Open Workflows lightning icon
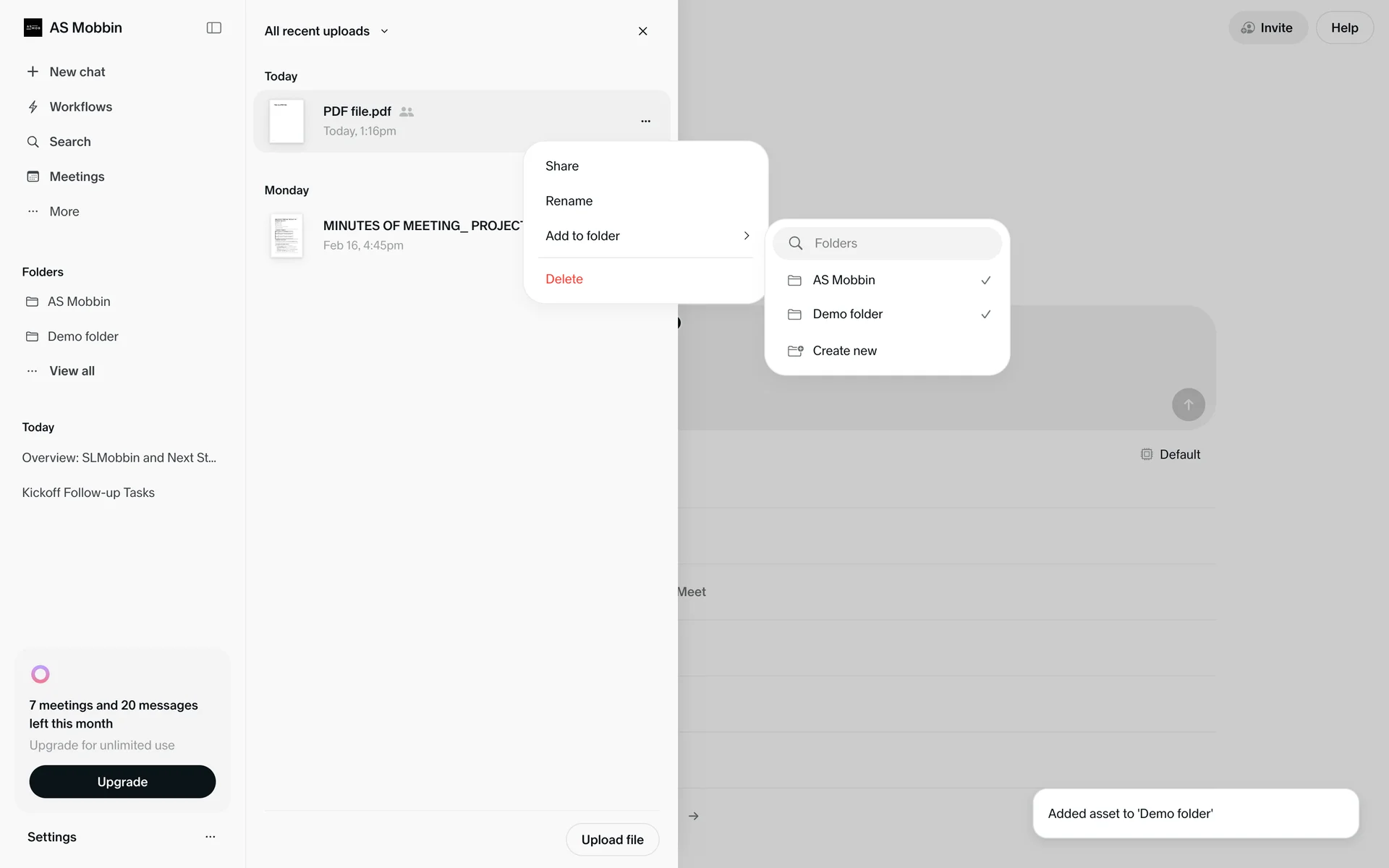The image size is (1389, 868). pos(33,107)
